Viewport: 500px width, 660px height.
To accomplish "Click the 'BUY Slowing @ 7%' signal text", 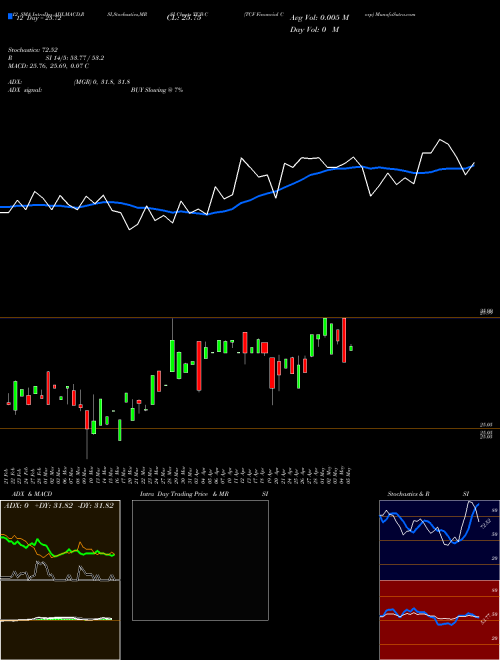I will pyautogui.click(x=157, y=90).
